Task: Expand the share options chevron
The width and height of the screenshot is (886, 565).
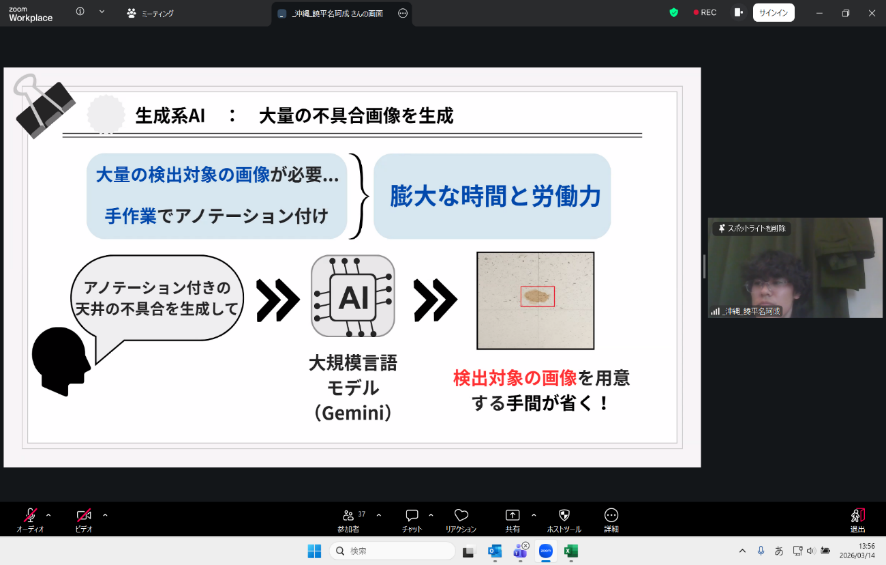Action: 533,515
